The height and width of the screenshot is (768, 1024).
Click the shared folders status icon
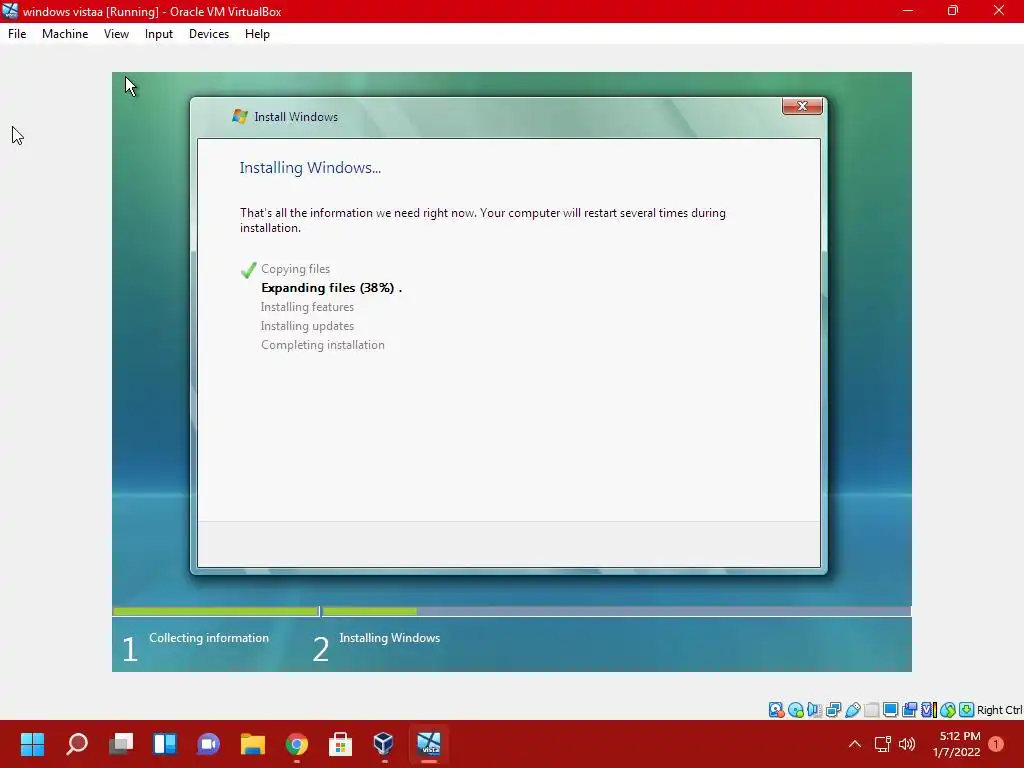(871, 710)
